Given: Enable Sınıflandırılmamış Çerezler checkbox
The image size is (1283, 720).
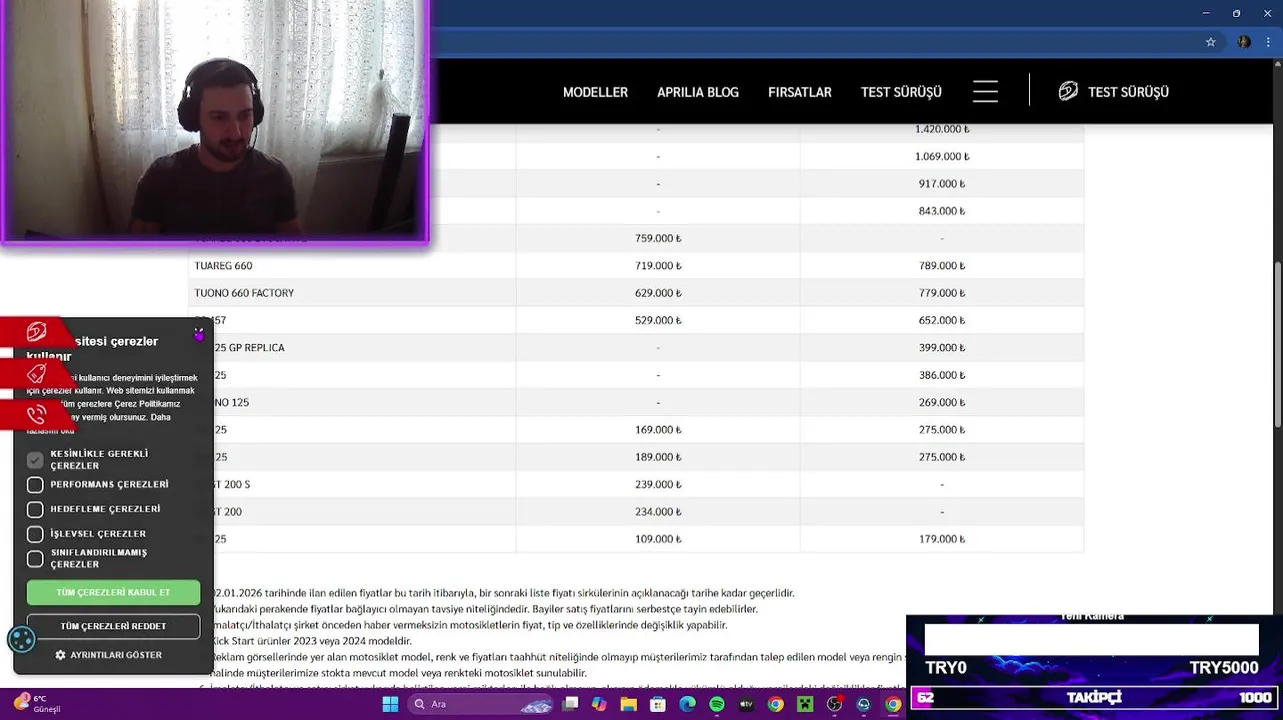Looking at the screenshot, I should pyautogui.click(x=35, y=559).
